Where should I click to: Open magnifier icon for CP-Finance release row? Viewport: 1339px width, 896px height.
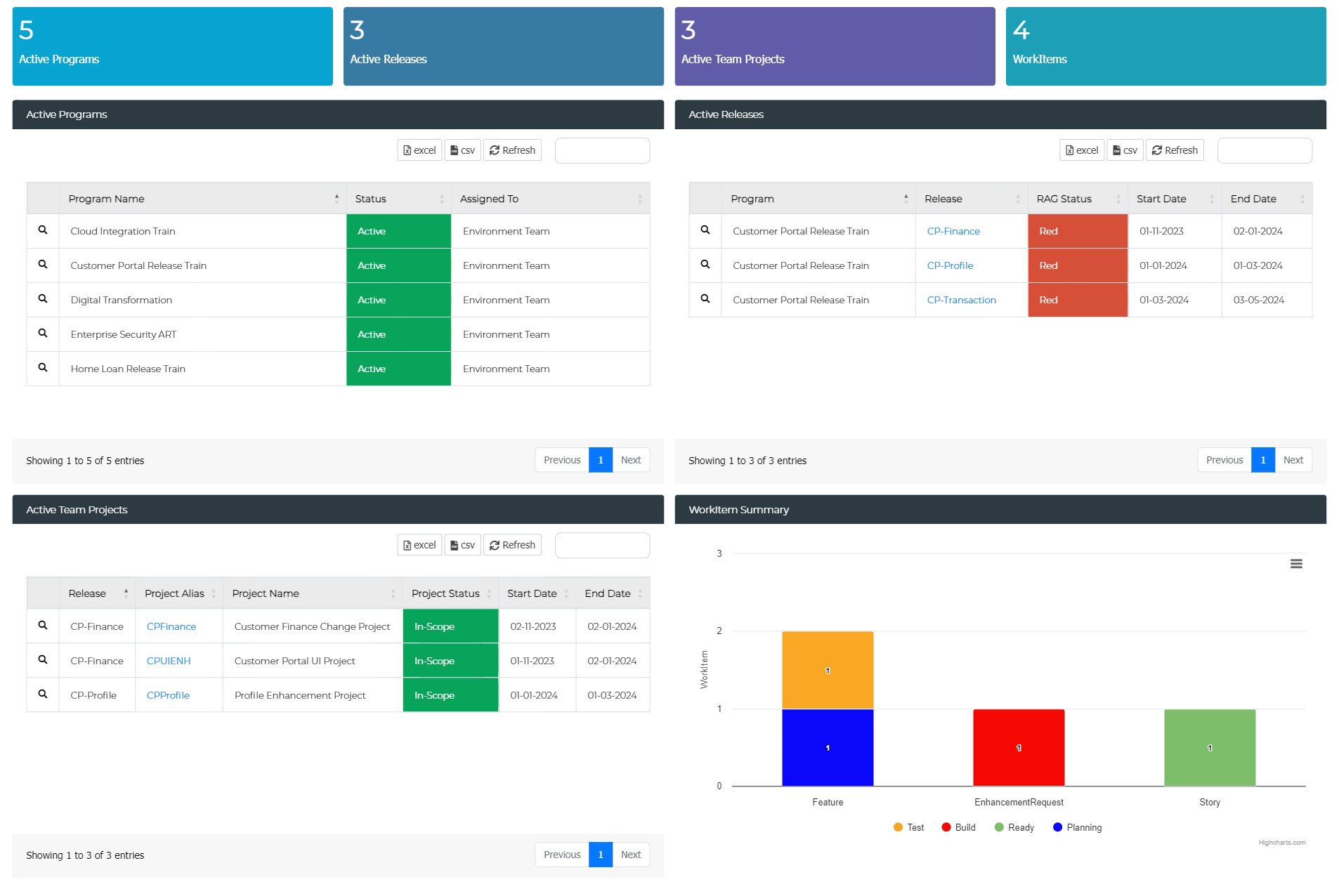coord(705,230)
